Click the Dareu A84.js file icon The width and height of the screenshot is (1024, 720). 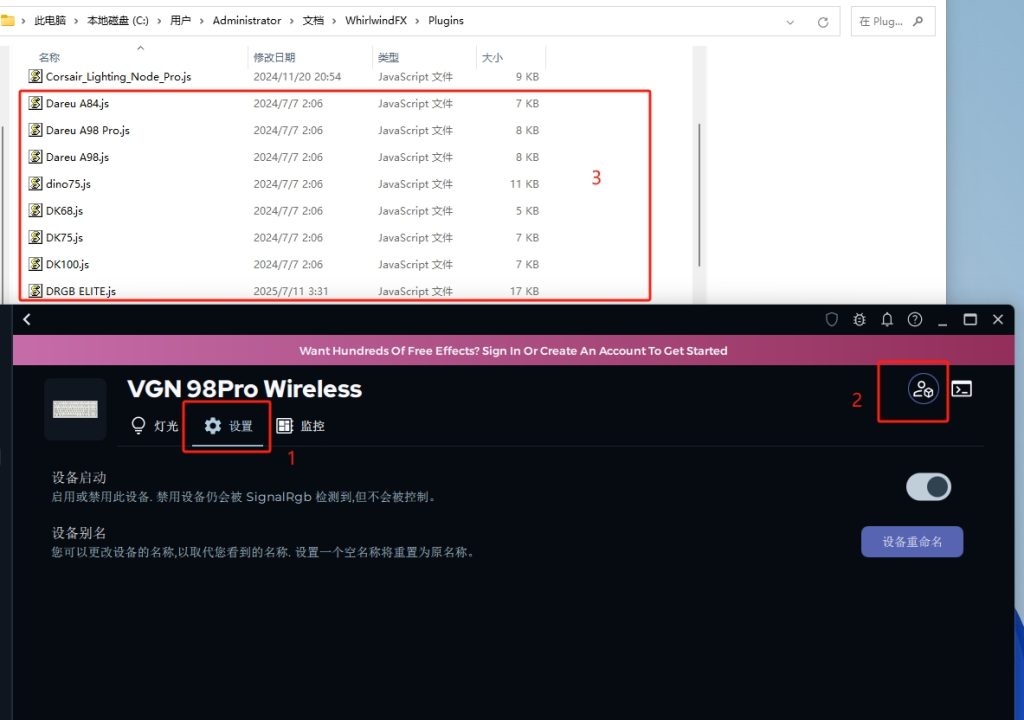tap(35, 103)
